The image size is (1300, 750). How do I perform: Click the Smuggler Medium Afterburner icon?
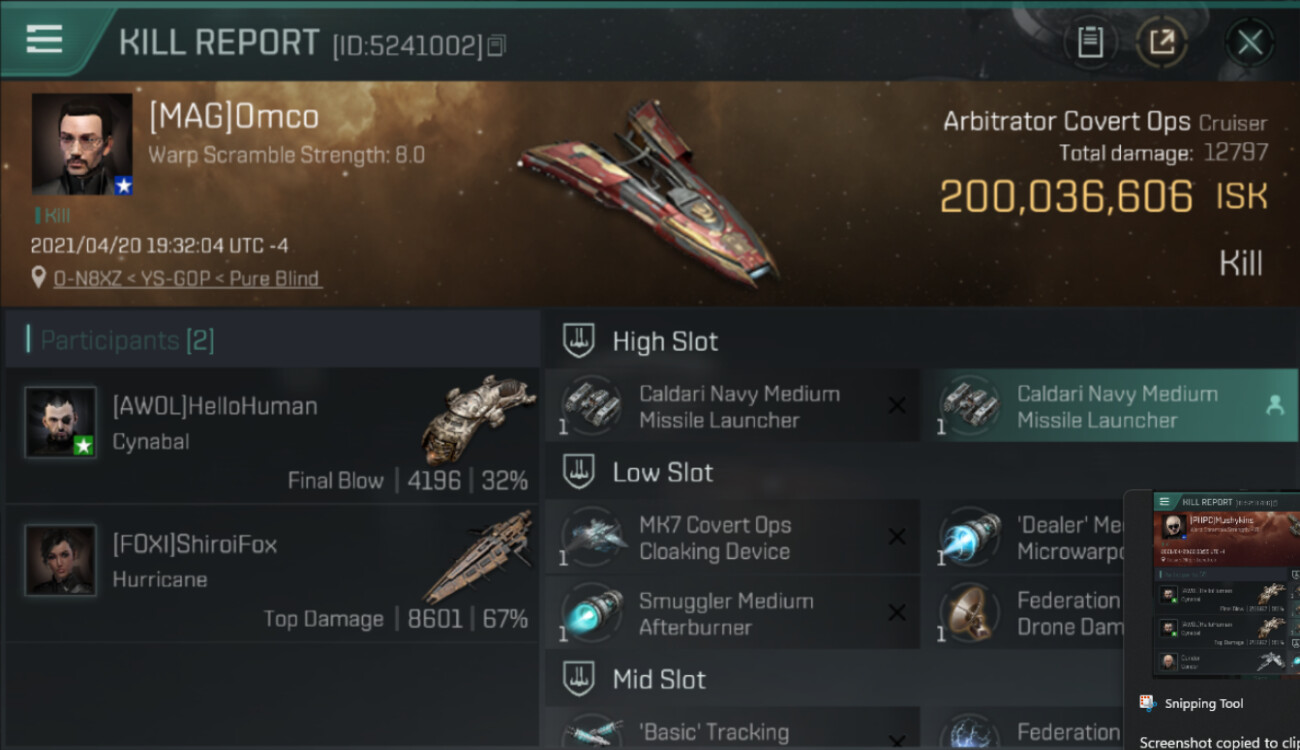[x=593, y=613]
